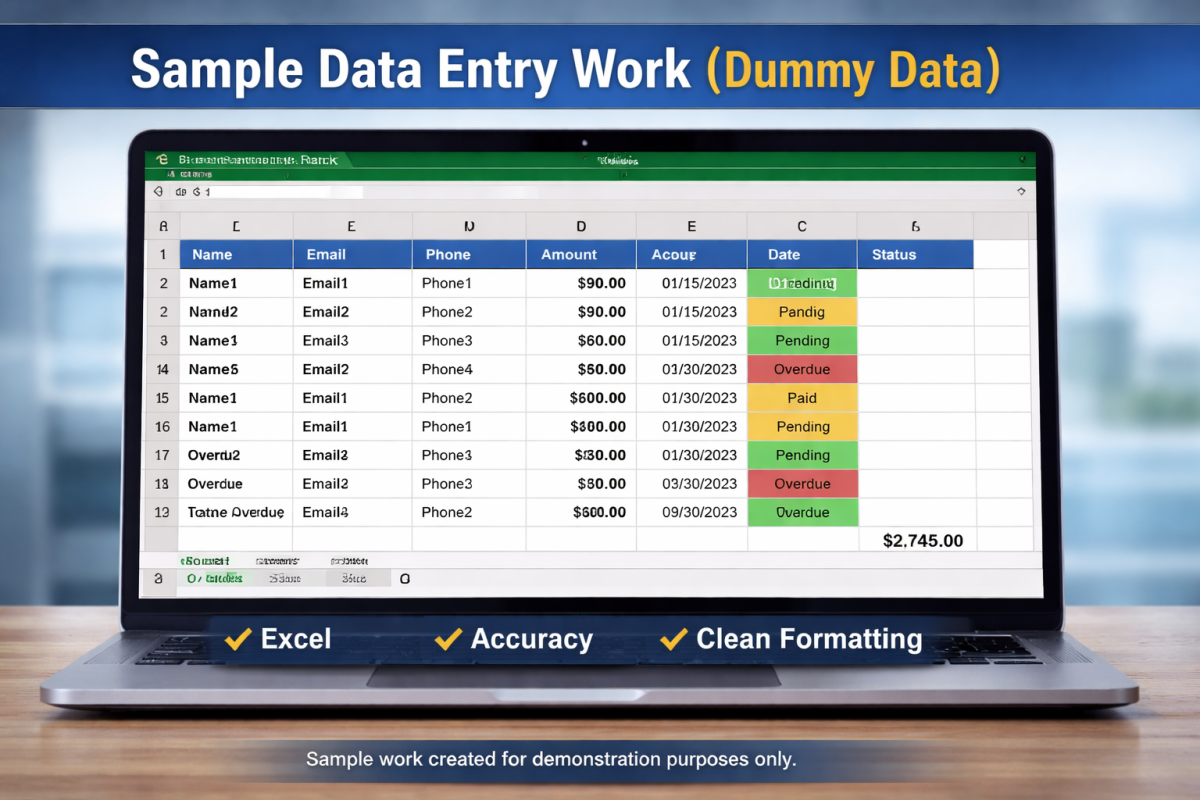Image resolution: width=1200 pixels, height=800 pixels.
Task: Select the Phone4 cell
Action: tap(468, 370)
